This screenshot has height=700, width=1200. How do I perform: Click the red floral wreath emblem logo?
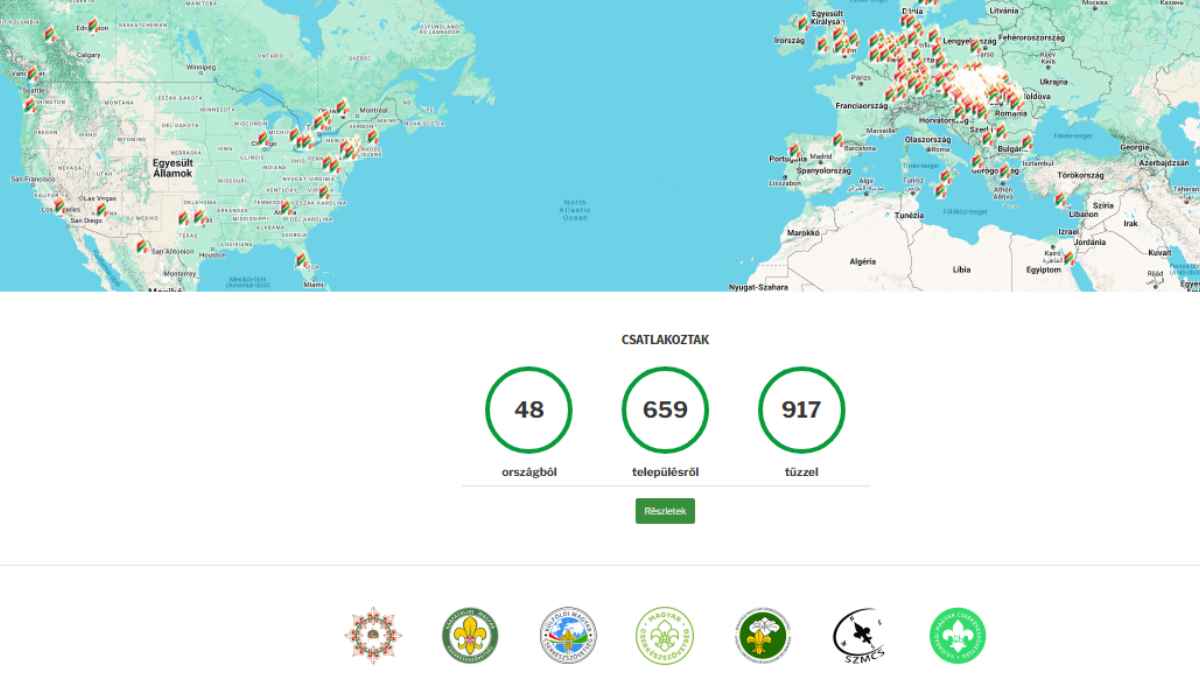click(x=373, y=634)
